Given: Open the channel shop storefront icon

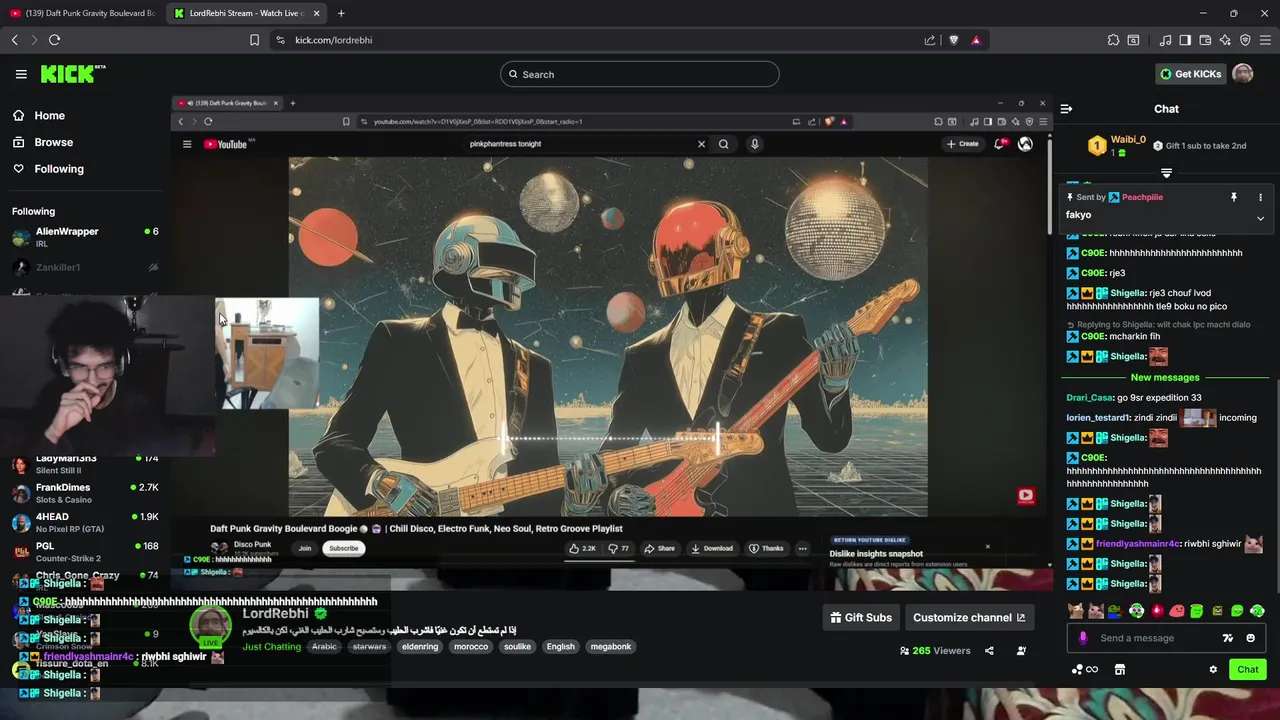Looking at the screenshot, I should 1120,670.
